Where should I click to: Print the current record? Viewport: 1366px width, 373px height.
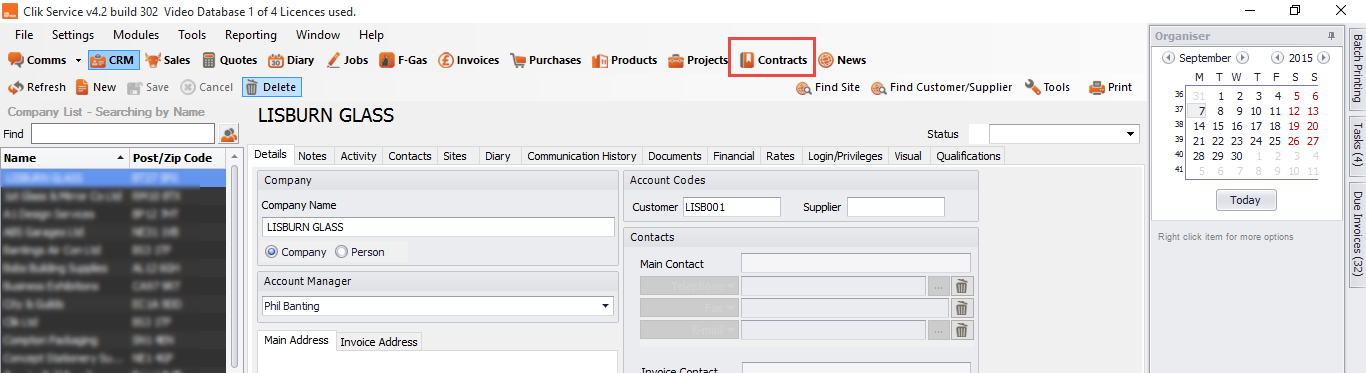pos(1111,87)
